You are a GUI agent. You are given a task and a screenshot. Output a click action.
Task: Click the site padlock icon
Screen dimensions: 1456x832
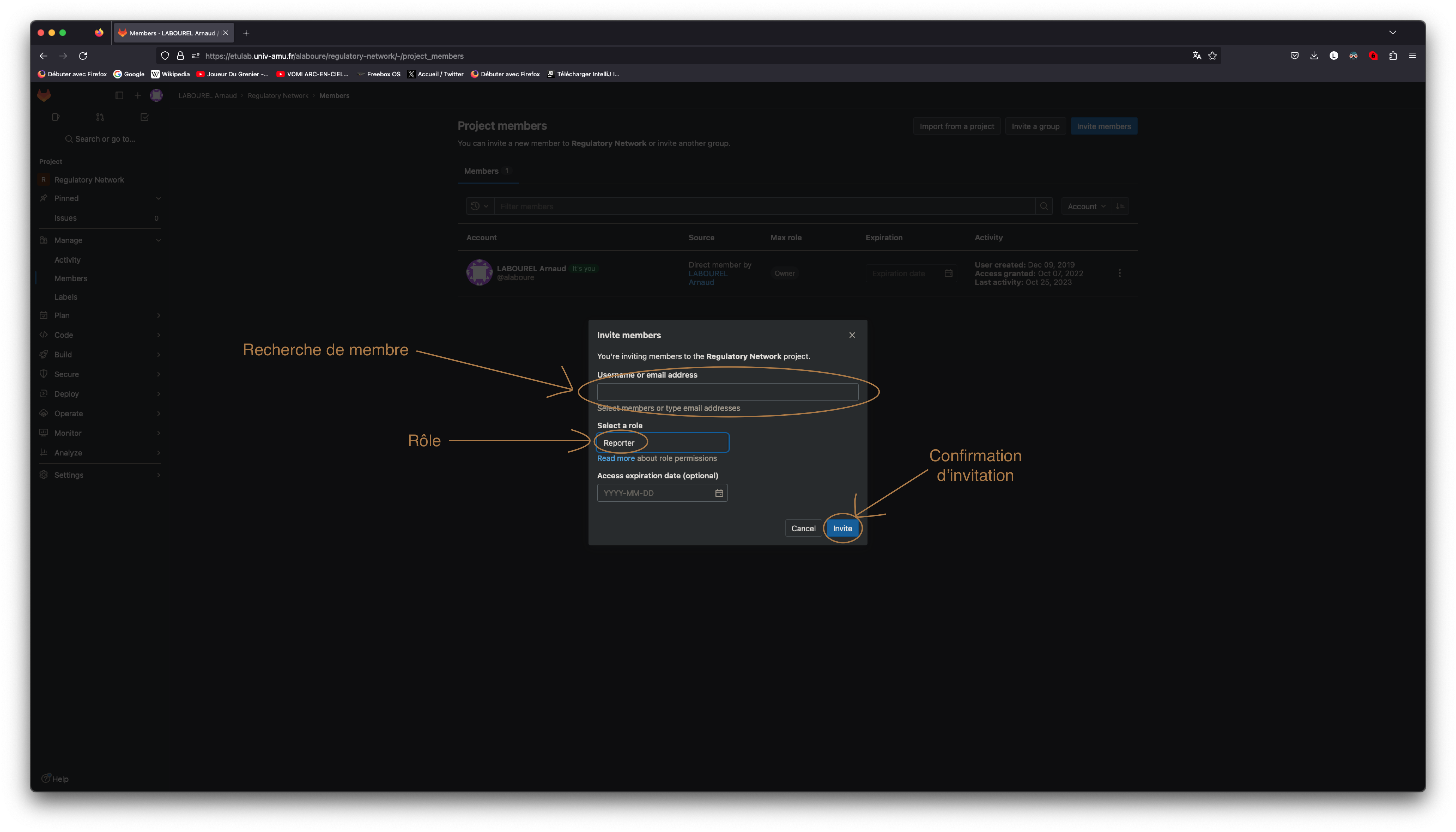pos(180,56)
